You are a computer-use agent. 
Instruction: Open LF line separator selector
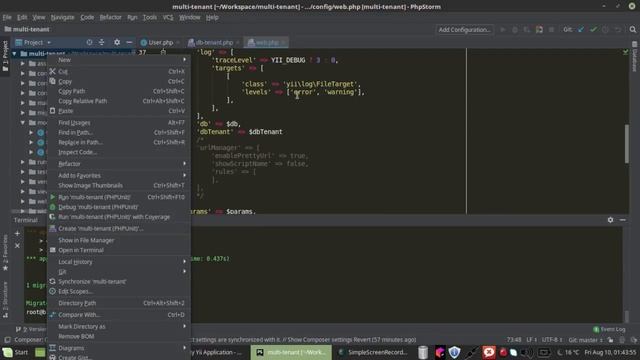[531, 340]
